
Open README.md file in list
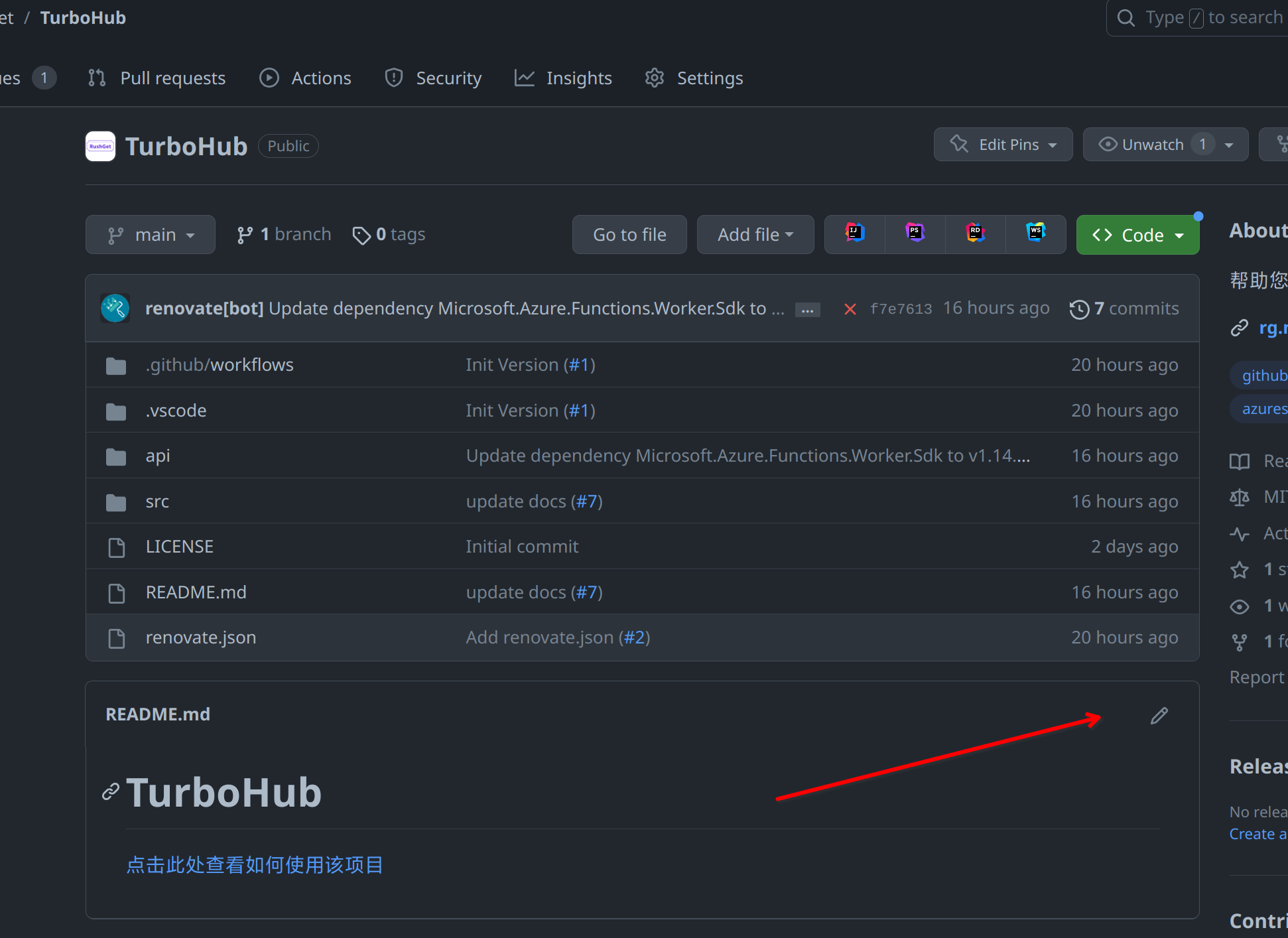pos(196,592)
